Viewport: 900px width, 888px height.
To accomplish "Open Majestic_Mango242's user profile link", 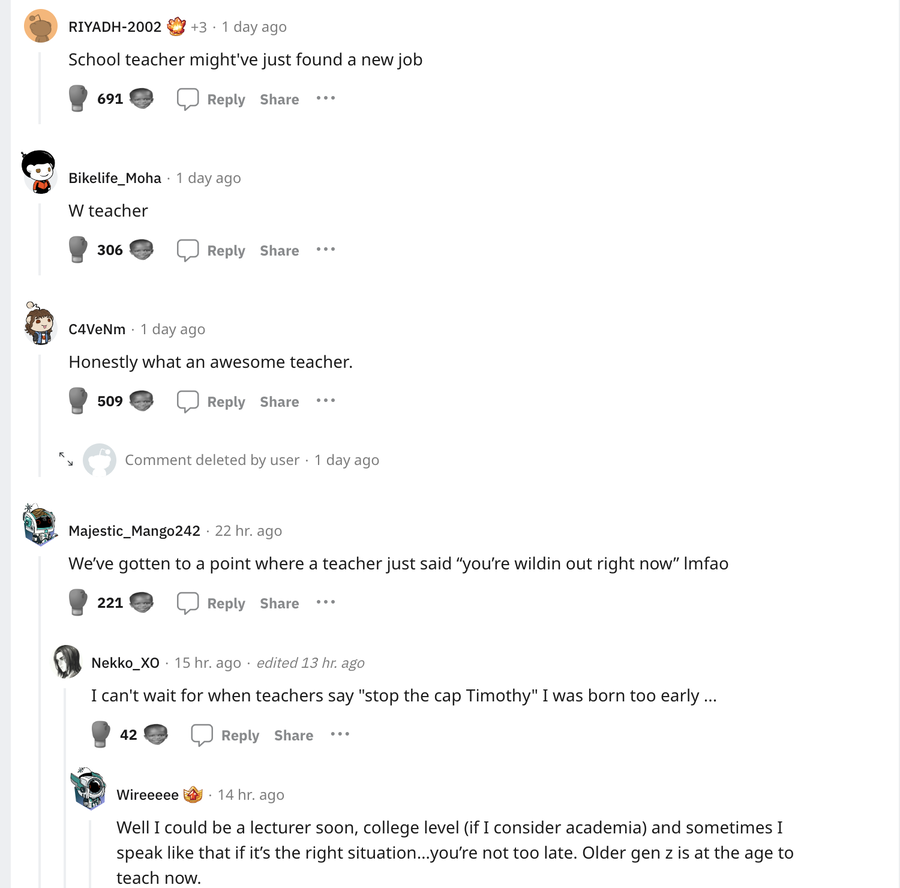I will [x=134, y=531].
